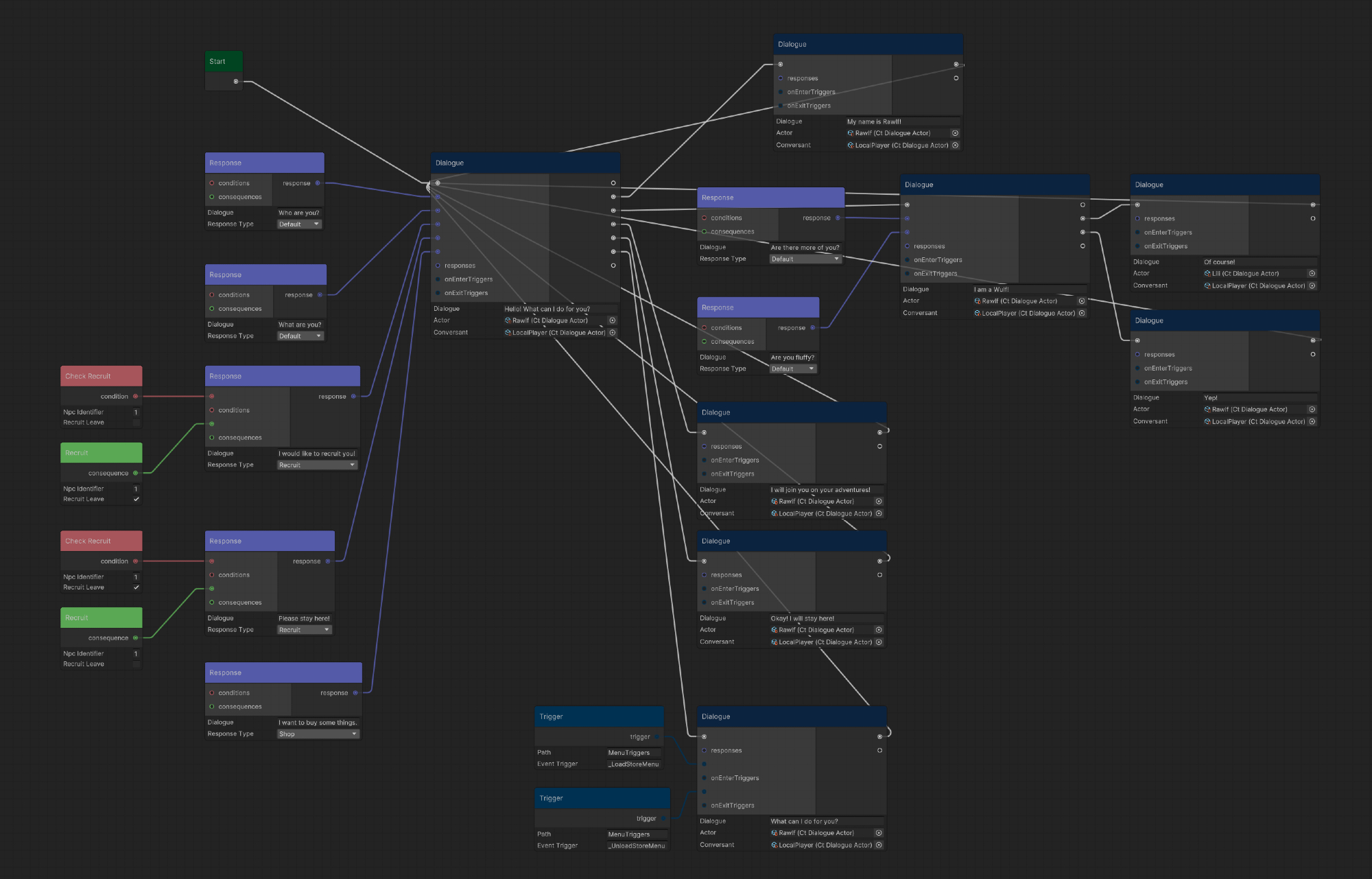Enable Recruit Leave in the upper Check Recruit node

click(x=136, y=423)
